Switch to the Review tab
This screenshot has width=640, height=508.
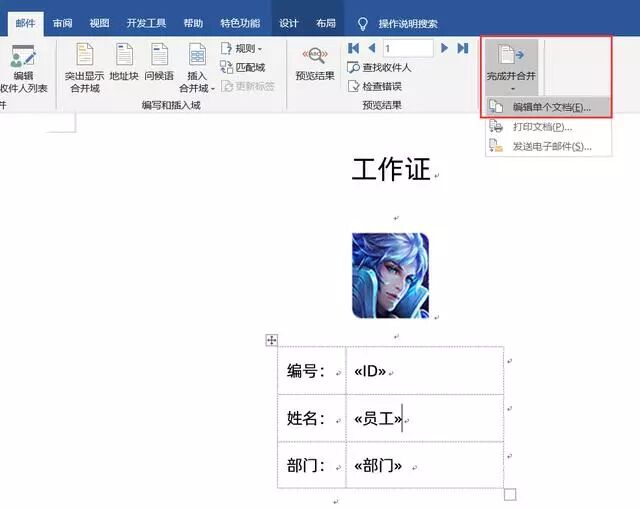click(x=62, y=23)
